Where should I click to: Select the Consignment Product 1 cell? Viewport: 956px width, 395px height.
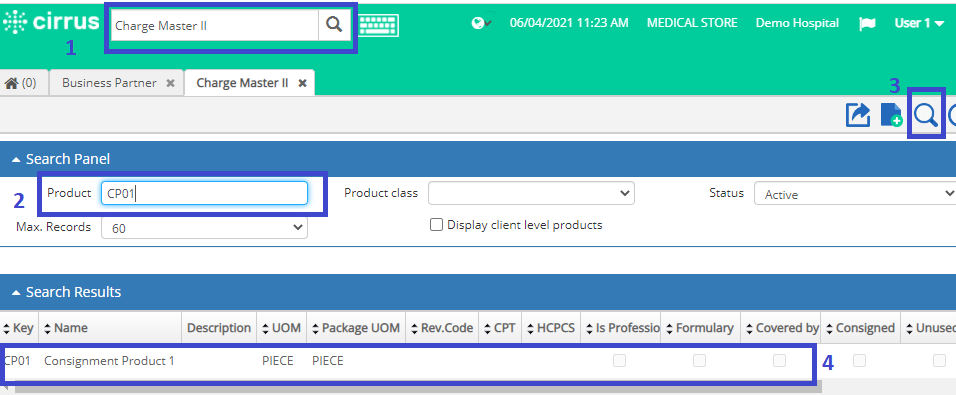pyautogui.click(x=109, y=361)
